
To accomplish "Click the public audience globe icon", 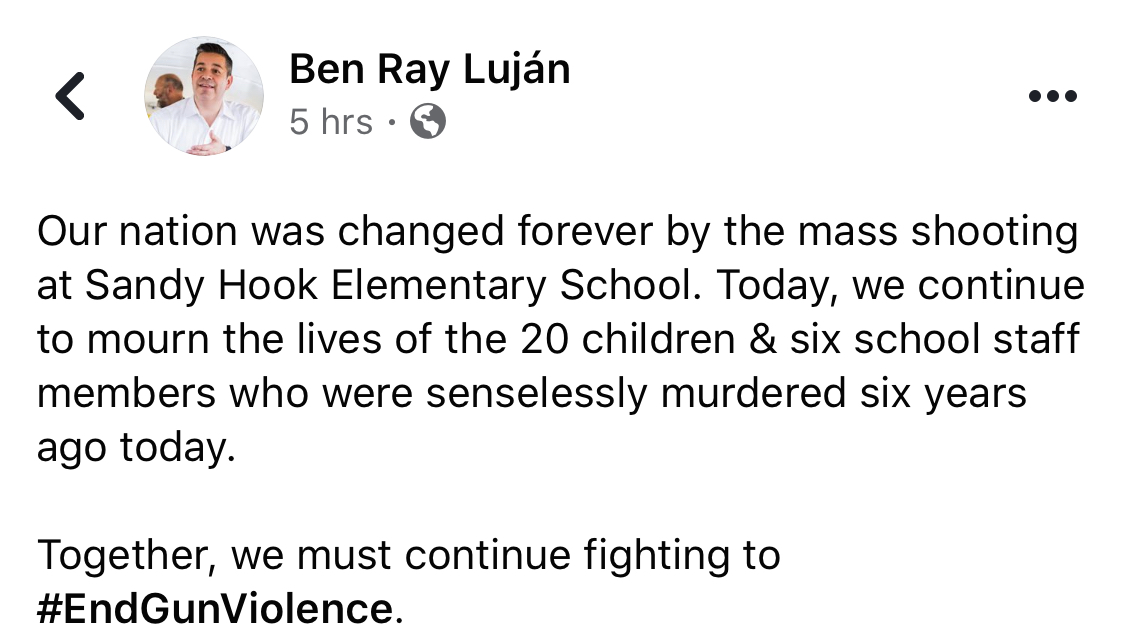I will [x=426, y=122].
